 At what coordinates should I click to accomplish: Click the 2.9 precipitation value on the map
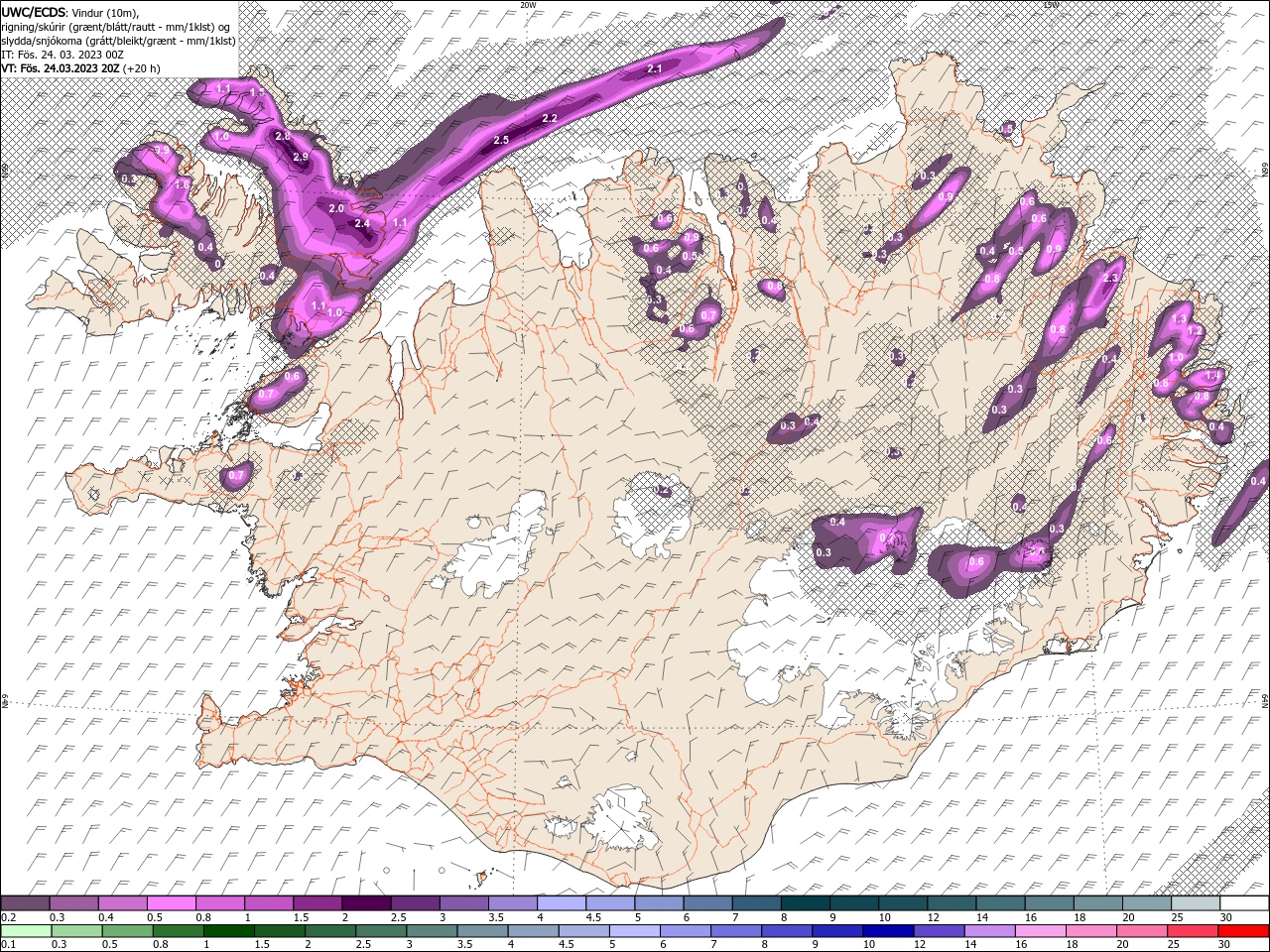click(301, 157)
